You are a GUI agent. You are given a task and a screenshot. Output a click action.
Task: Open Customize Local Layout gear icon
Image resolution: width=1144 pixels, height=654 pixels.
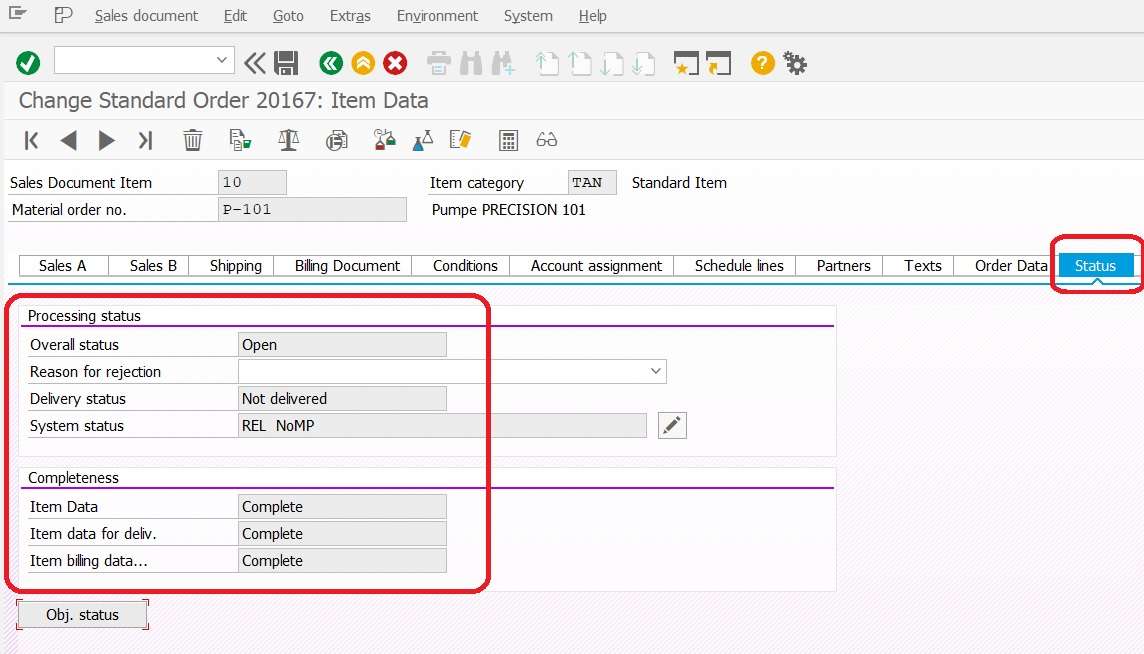pos(794,62)
